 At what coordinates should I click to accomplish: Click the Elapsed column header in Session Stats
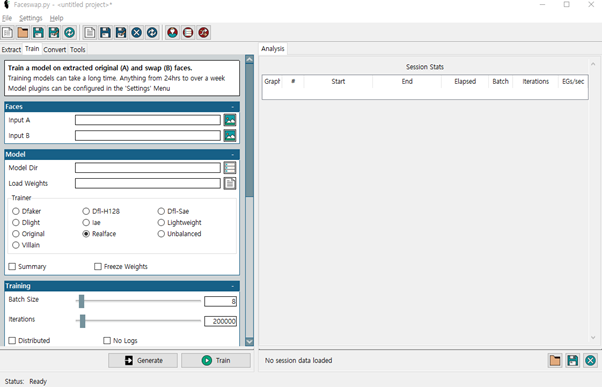[x=465, y=81]
